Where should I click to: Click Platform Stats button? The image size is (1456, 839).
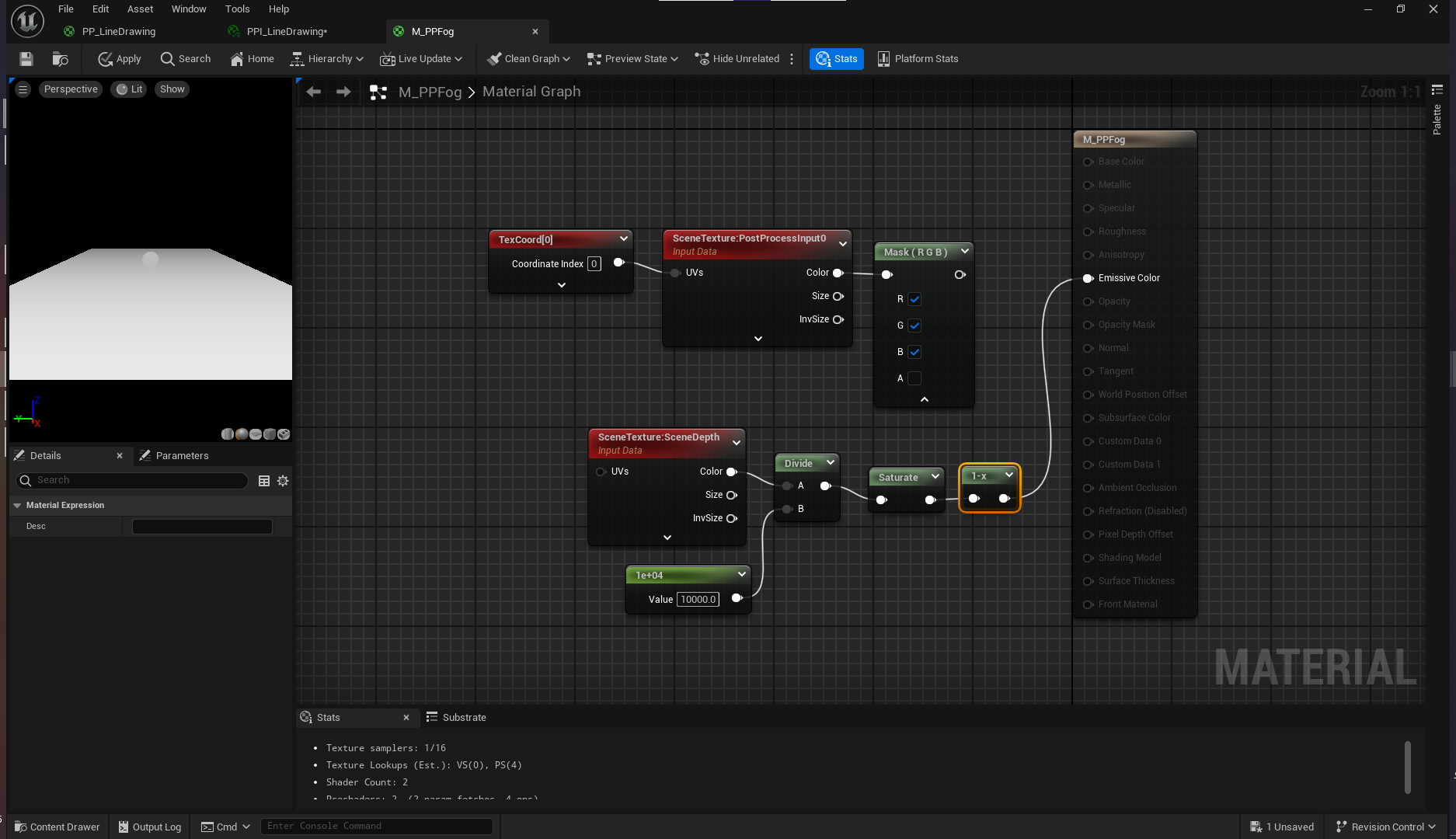point(918,59)
